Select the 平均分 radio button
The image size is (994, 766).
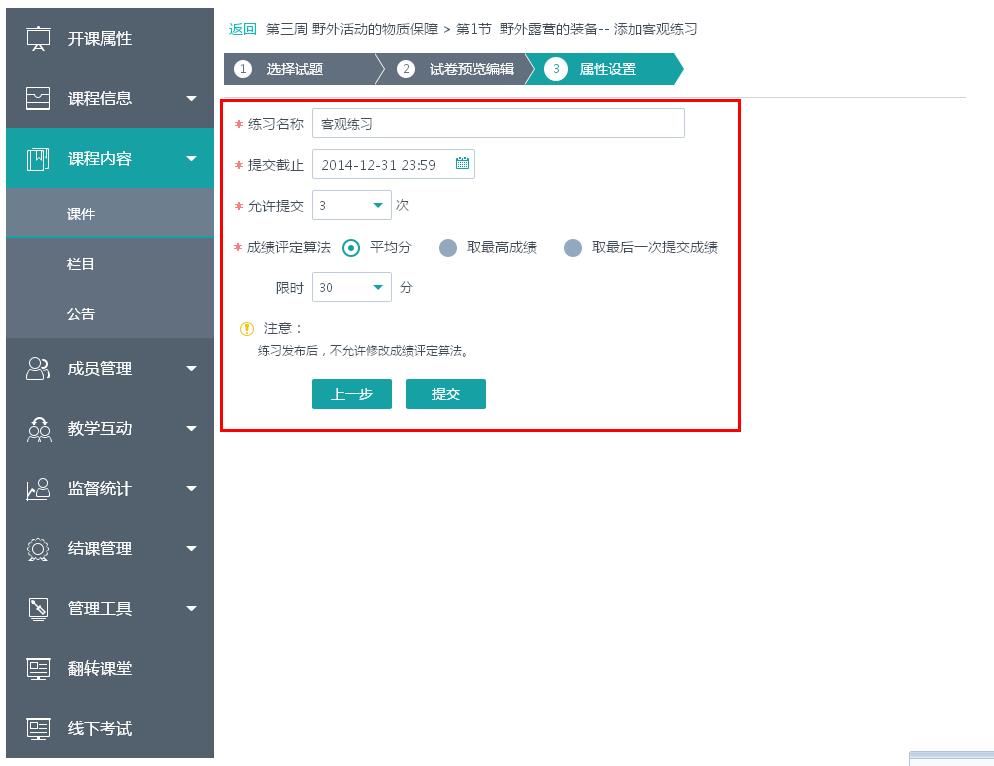point(351,248)
